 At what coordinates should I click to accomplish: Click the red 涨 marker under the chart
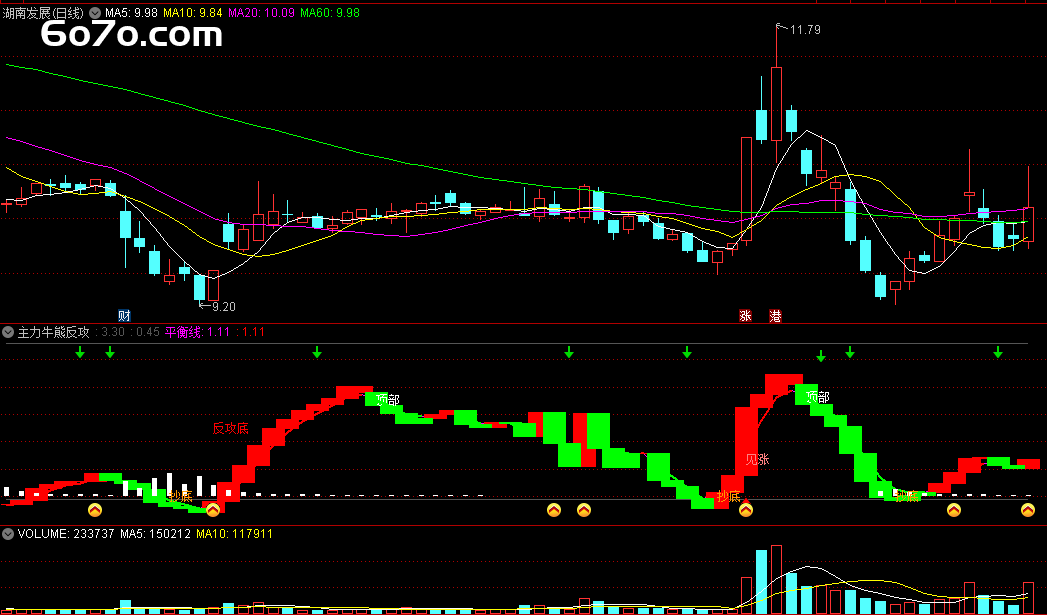point(745,316)
